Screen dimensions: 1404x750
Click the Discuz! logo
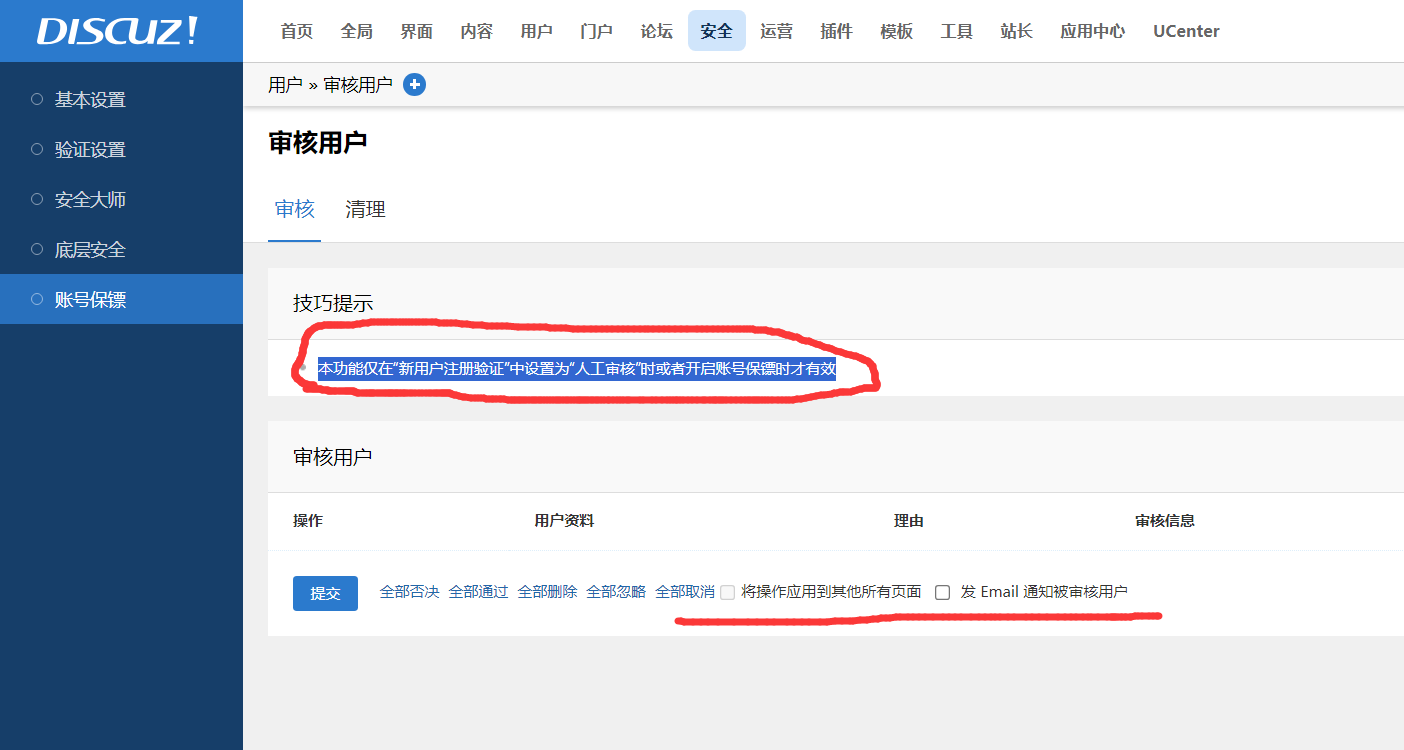point(119,31)
